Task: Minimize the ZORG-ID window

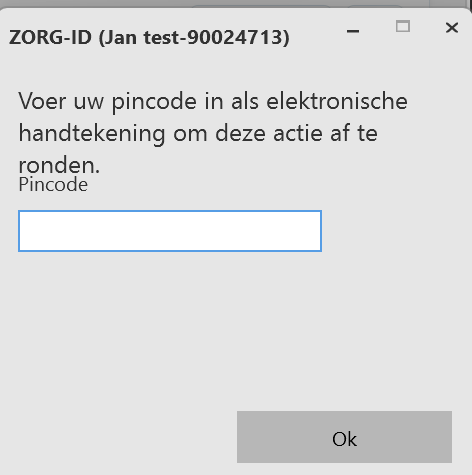Action: [x=353, y=31]
